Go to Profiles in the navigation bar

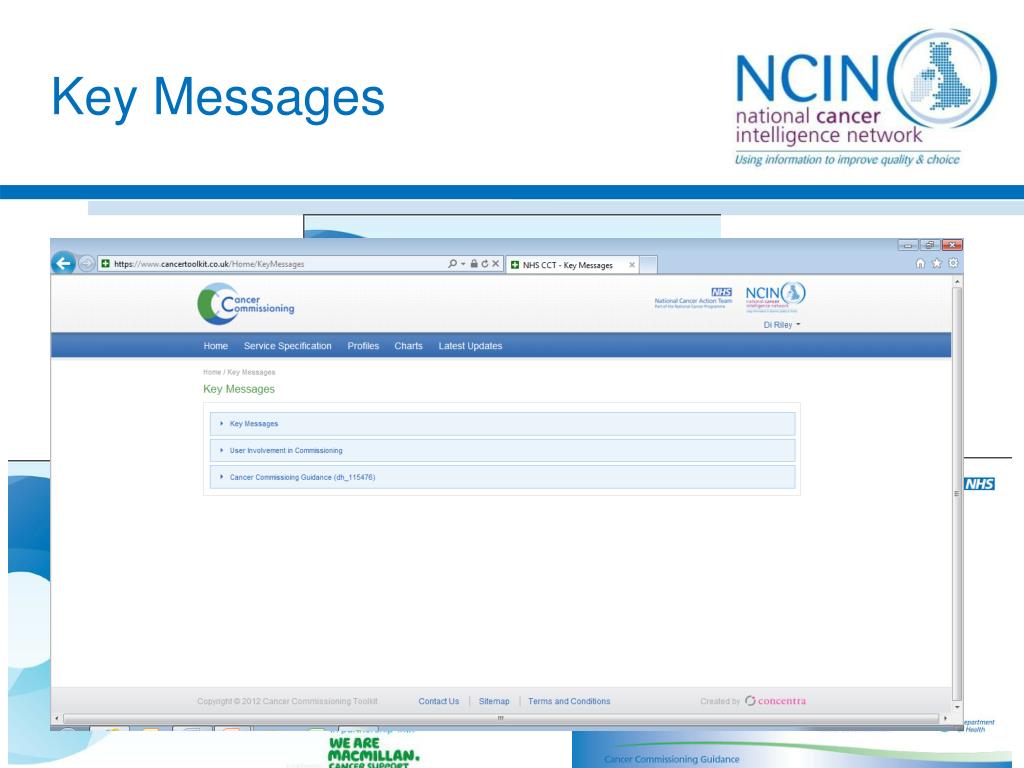point(363,346)
